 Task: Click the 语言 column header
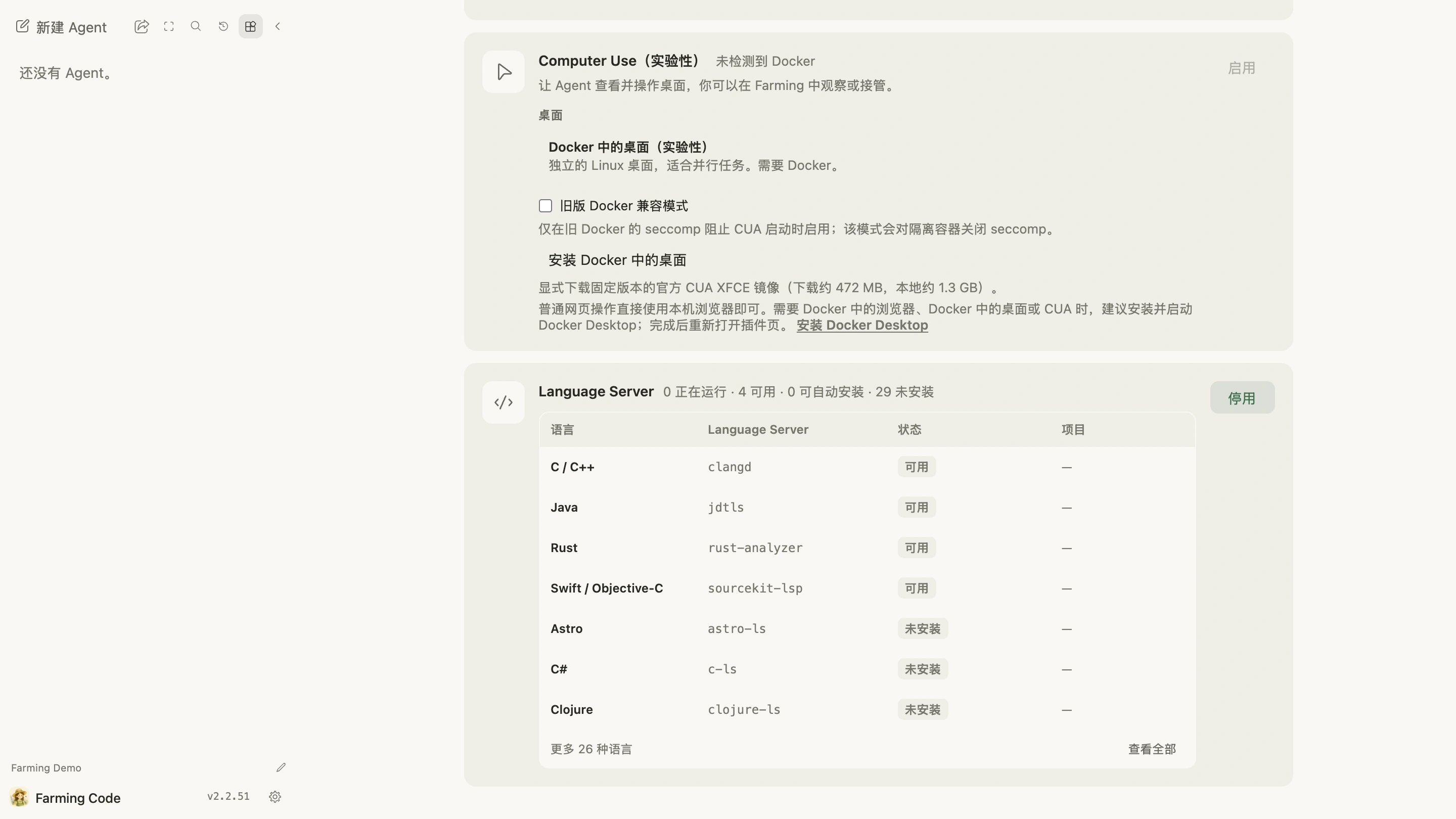point(562,430)
